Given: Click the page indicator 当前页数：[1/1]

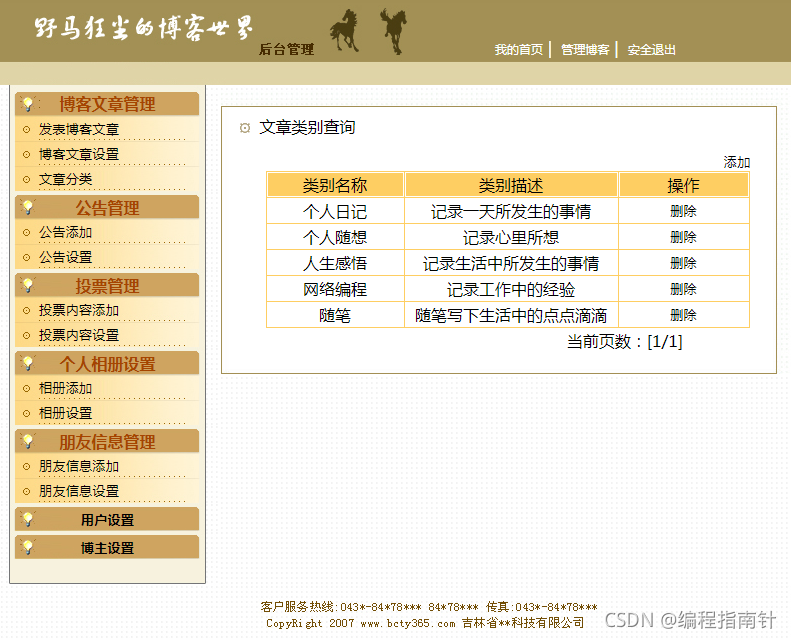Looking at the screenshot, I should pyautogui.click(x=625, y=342).
